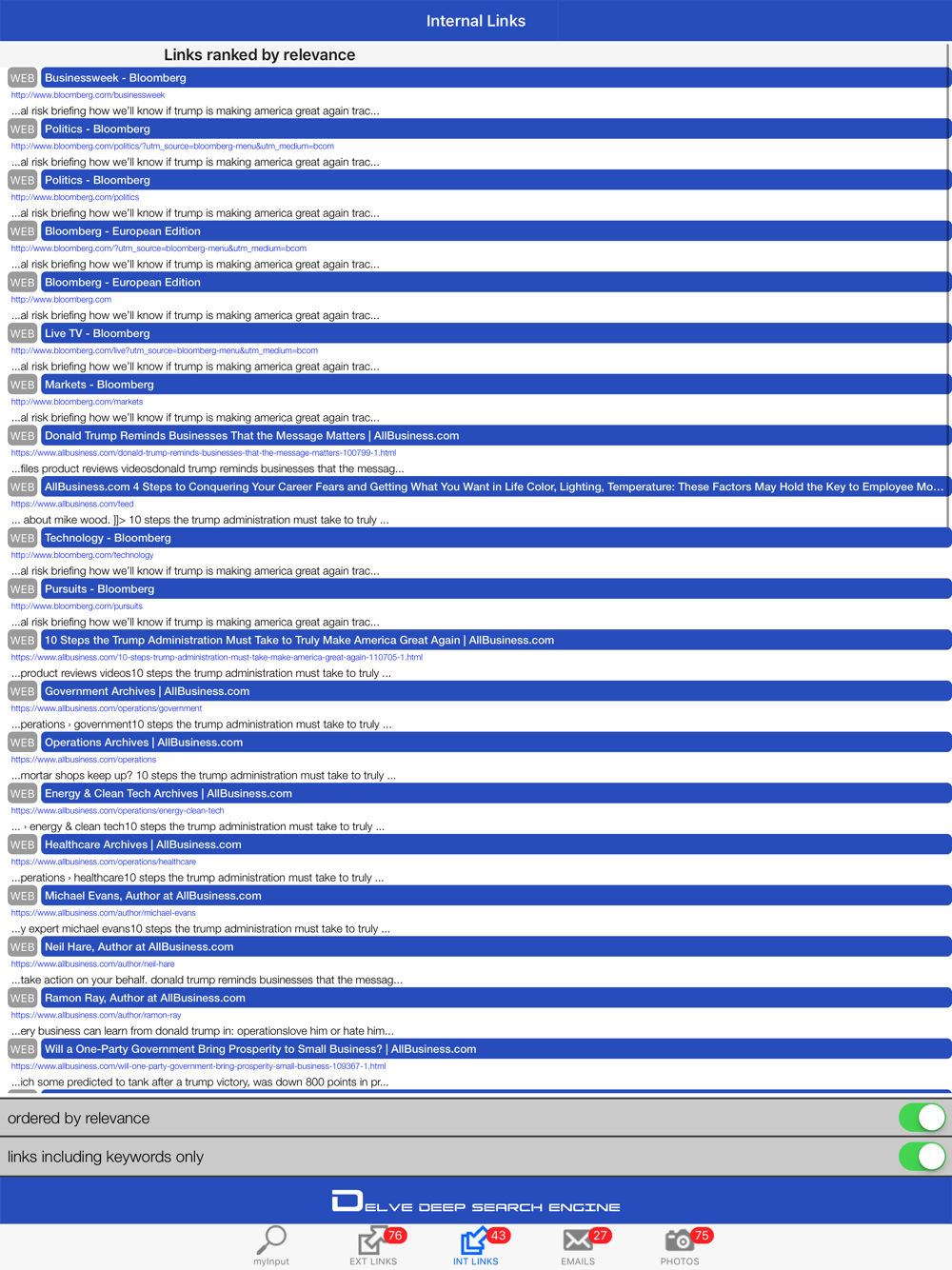Click WEB badge beside Healthcare Archives
The image size is (952, 1270).
point(22,844)
